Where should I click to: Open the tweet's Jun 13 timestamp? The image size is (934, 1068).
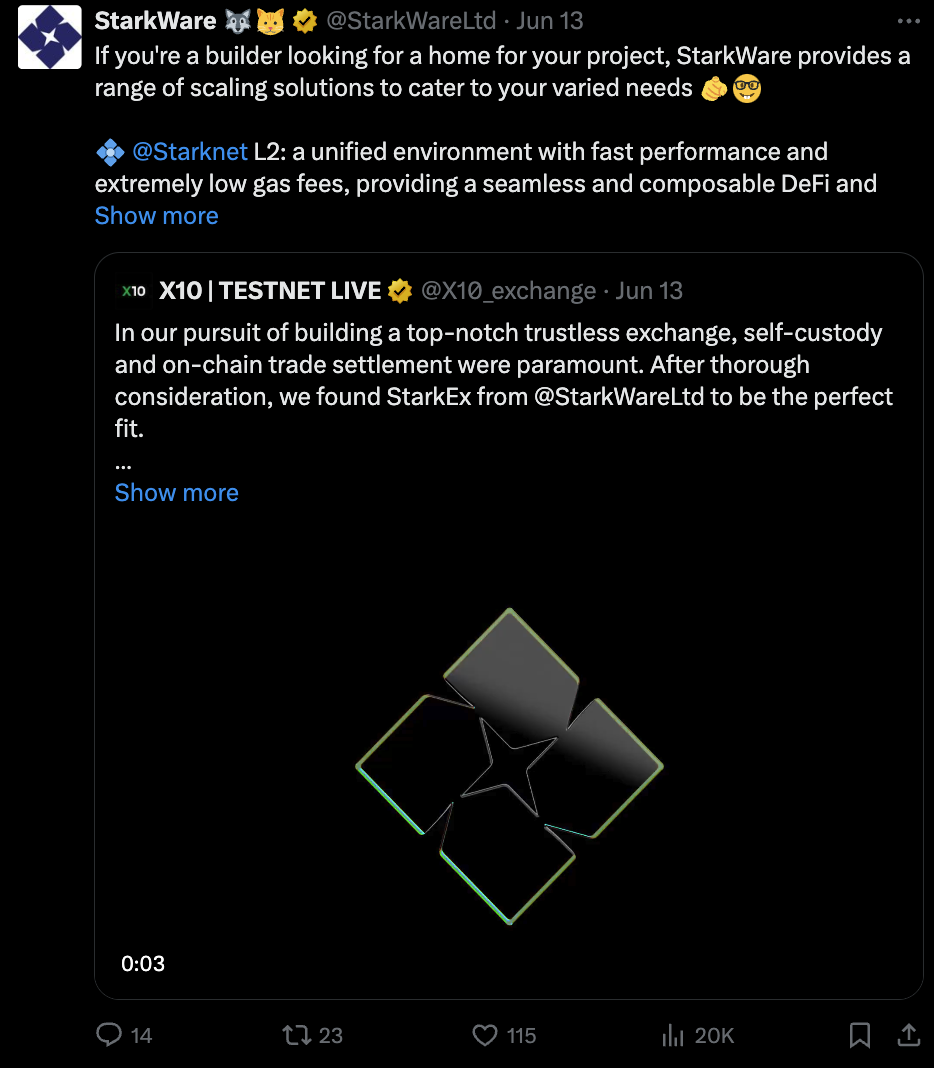tap(549, 20)
